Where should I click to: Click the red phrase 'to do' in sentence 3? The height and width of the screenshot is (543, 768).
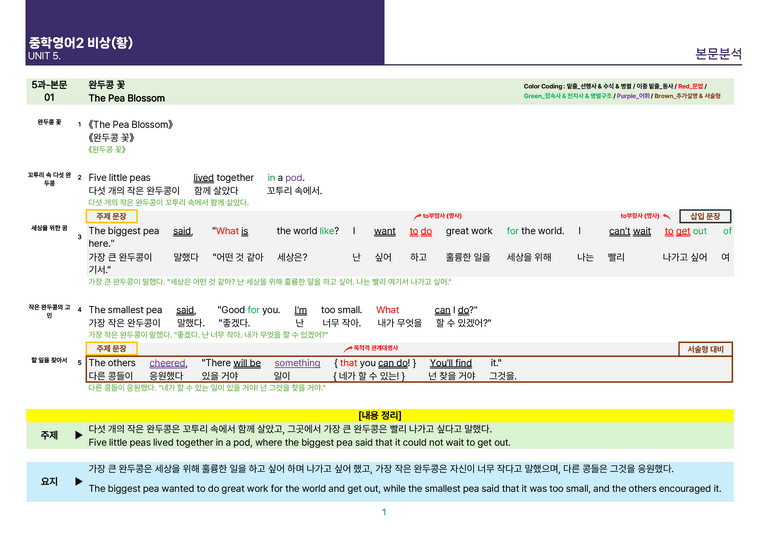point(421,231)
